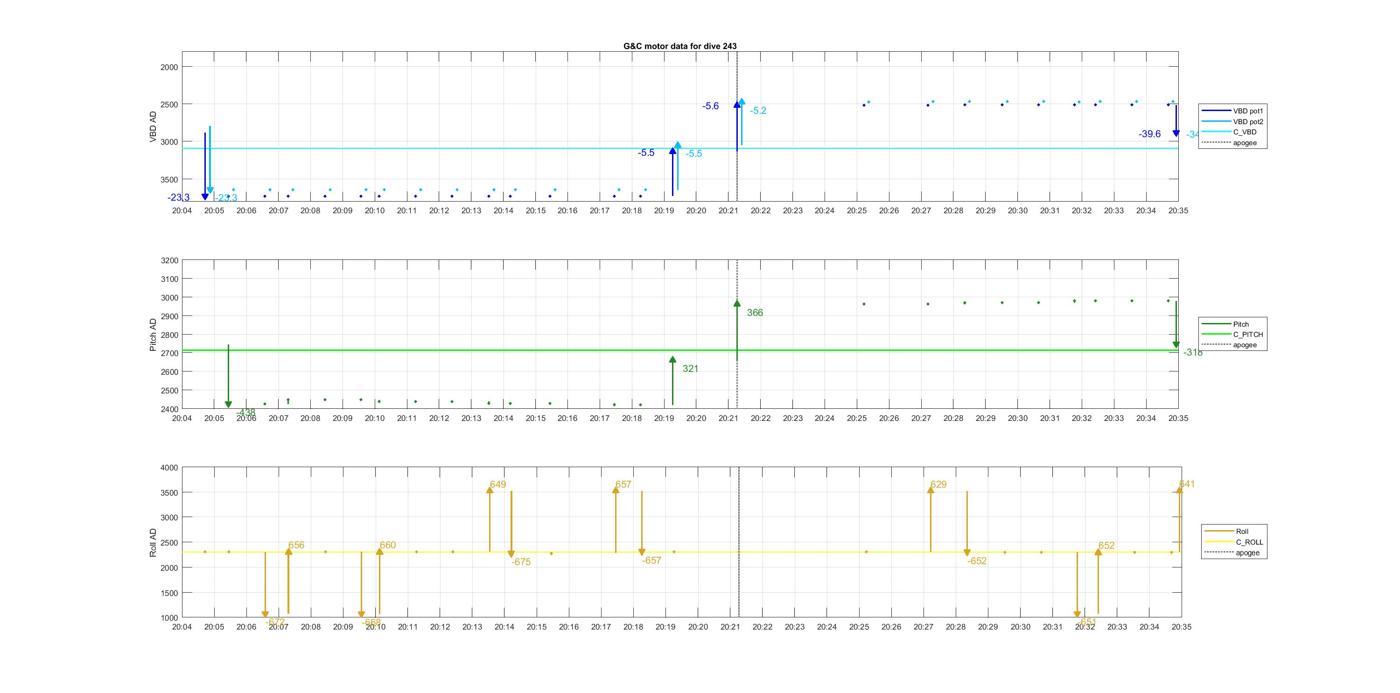This screenshot has height=693, width=1400.
Task: Click the 'Roll AD' y-axis label
Action: 154,542
